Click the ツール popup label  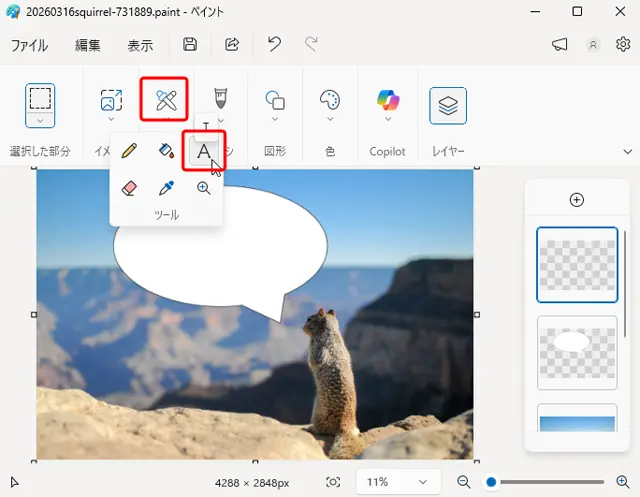[166, 214]
